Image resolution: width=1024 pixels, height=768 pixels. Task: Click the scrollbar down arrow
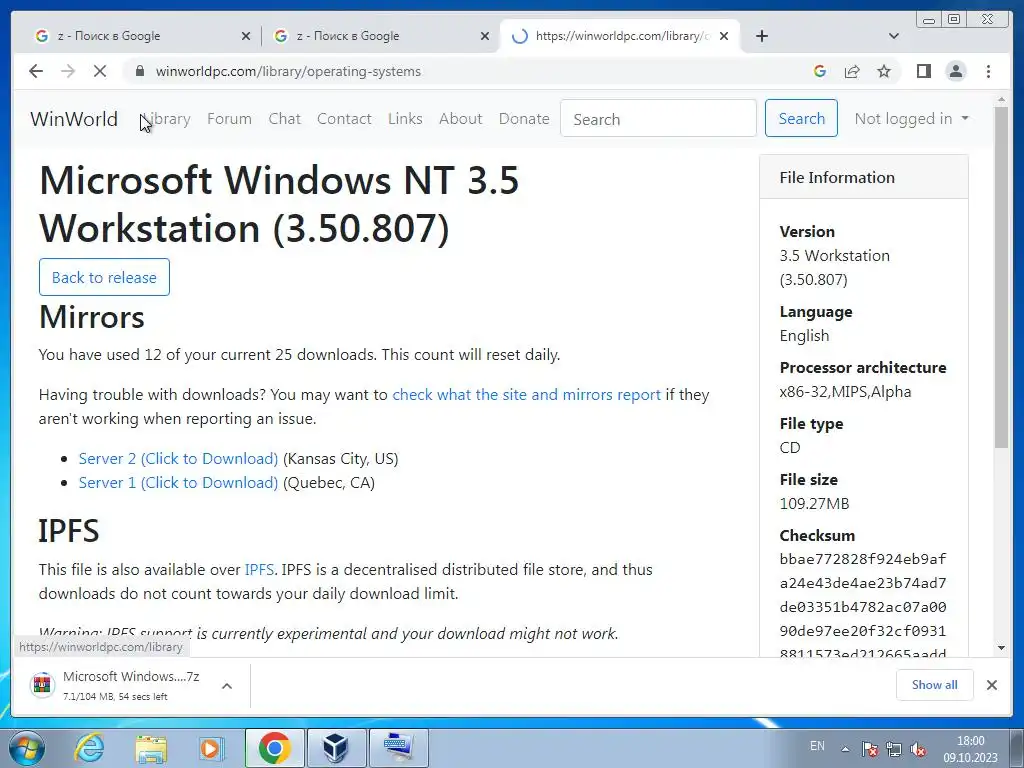click(1001, 648)
